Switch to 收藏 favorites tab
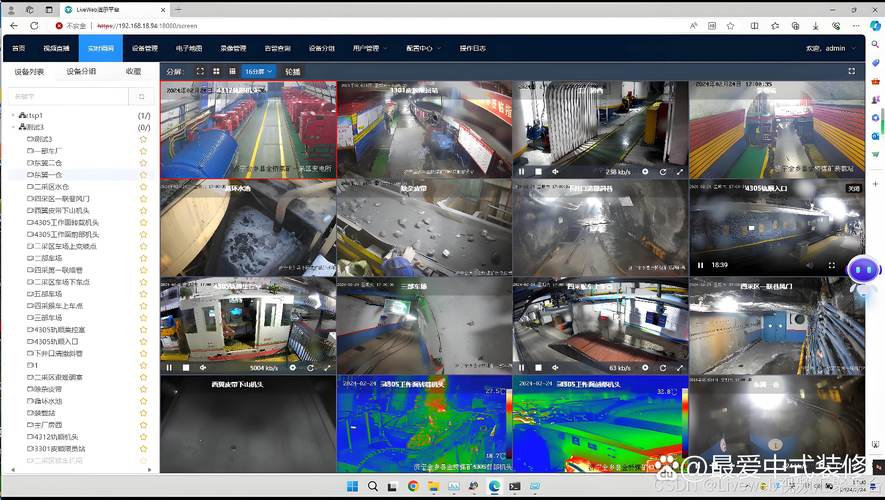This screenshot has height=500, width=885. point(134,72)
